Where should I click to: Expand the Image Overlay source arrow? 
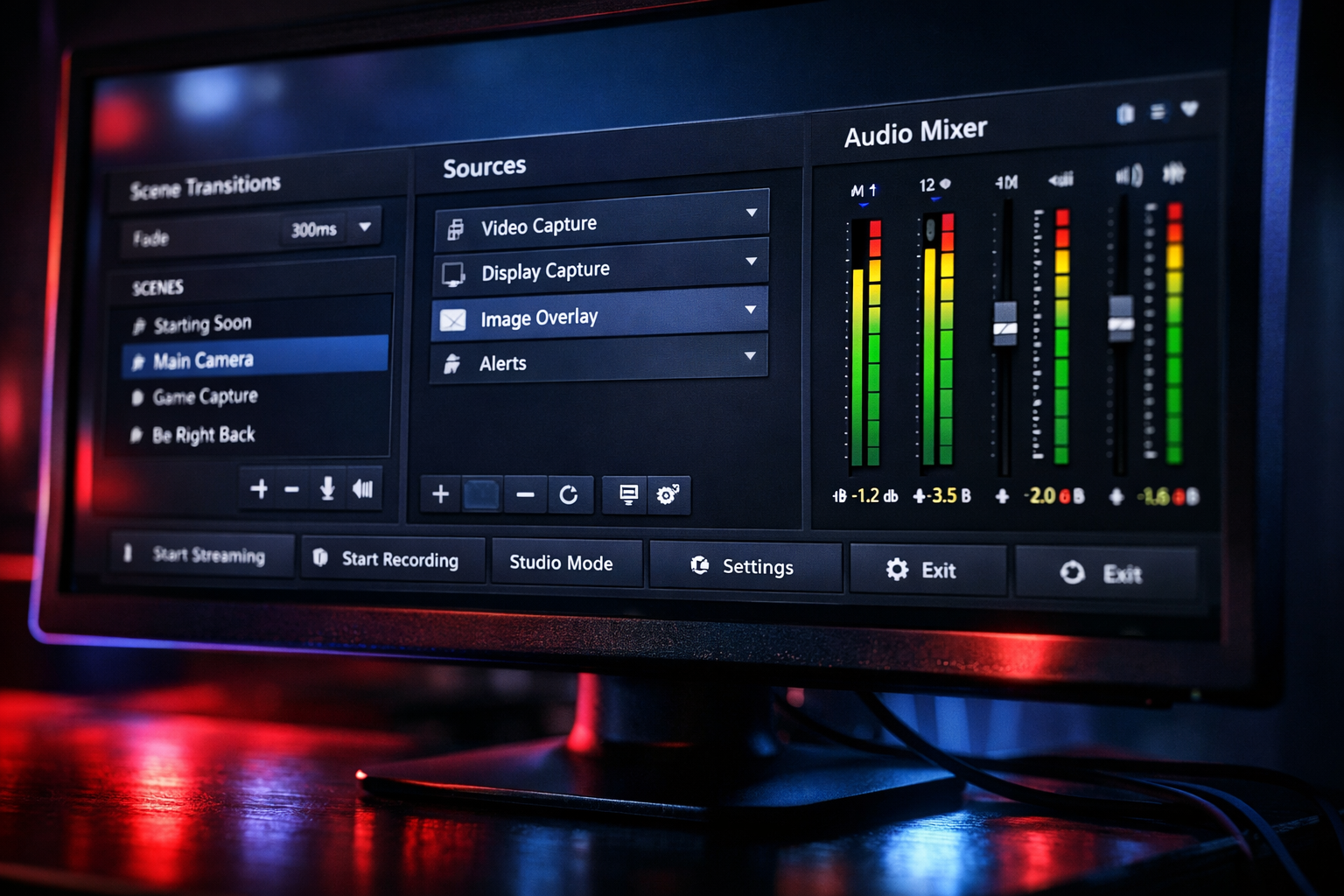pos(750,310)
